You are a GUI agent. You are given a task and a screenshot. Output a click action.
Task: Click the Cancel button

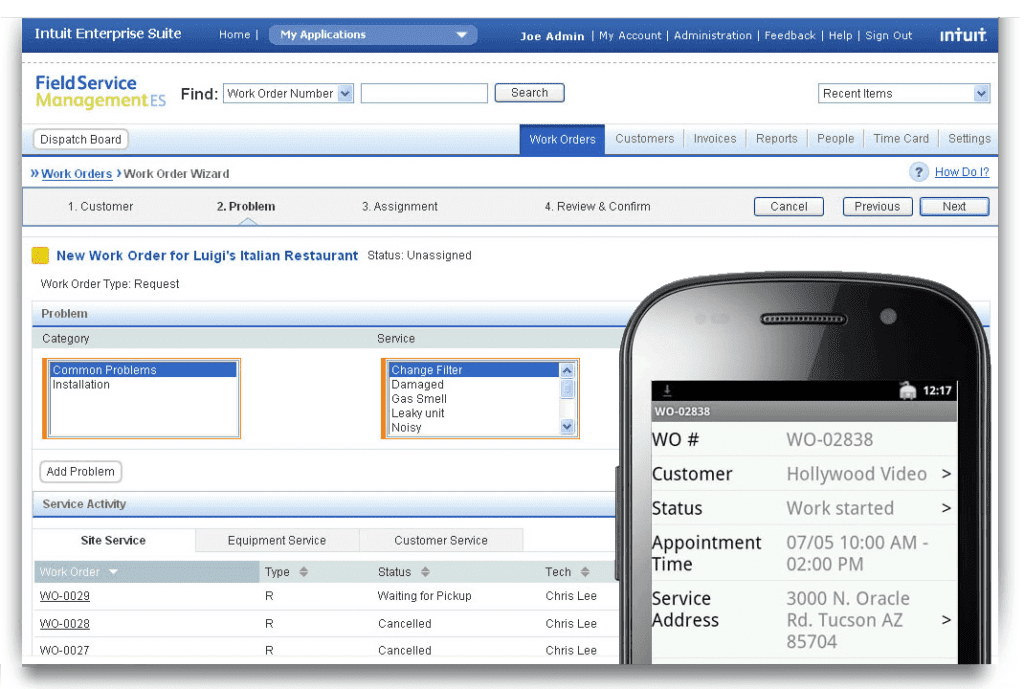(789, 206)
